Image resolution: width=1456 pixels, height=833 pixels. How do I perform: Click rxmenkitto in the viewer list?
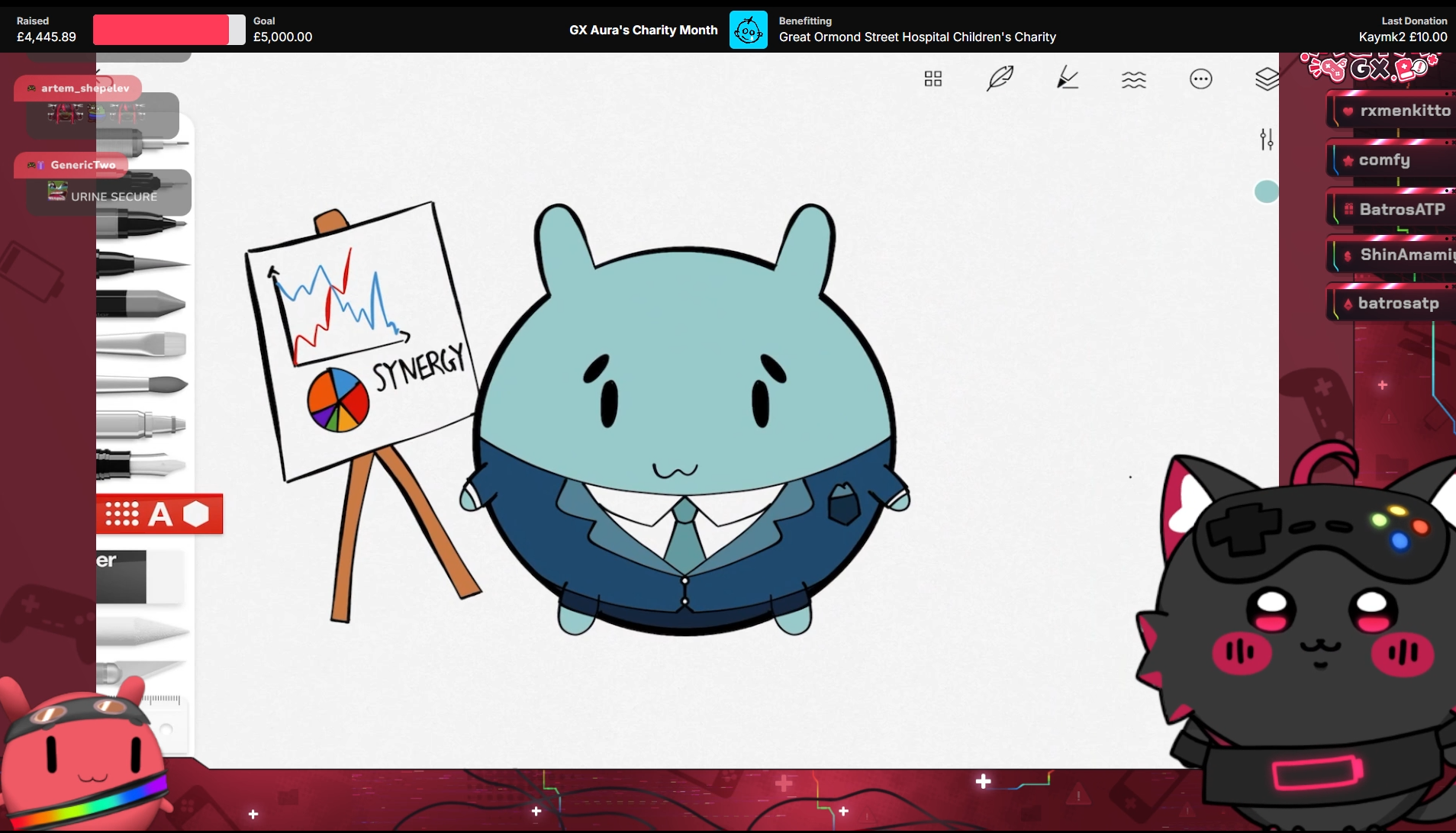[1405, 111]
